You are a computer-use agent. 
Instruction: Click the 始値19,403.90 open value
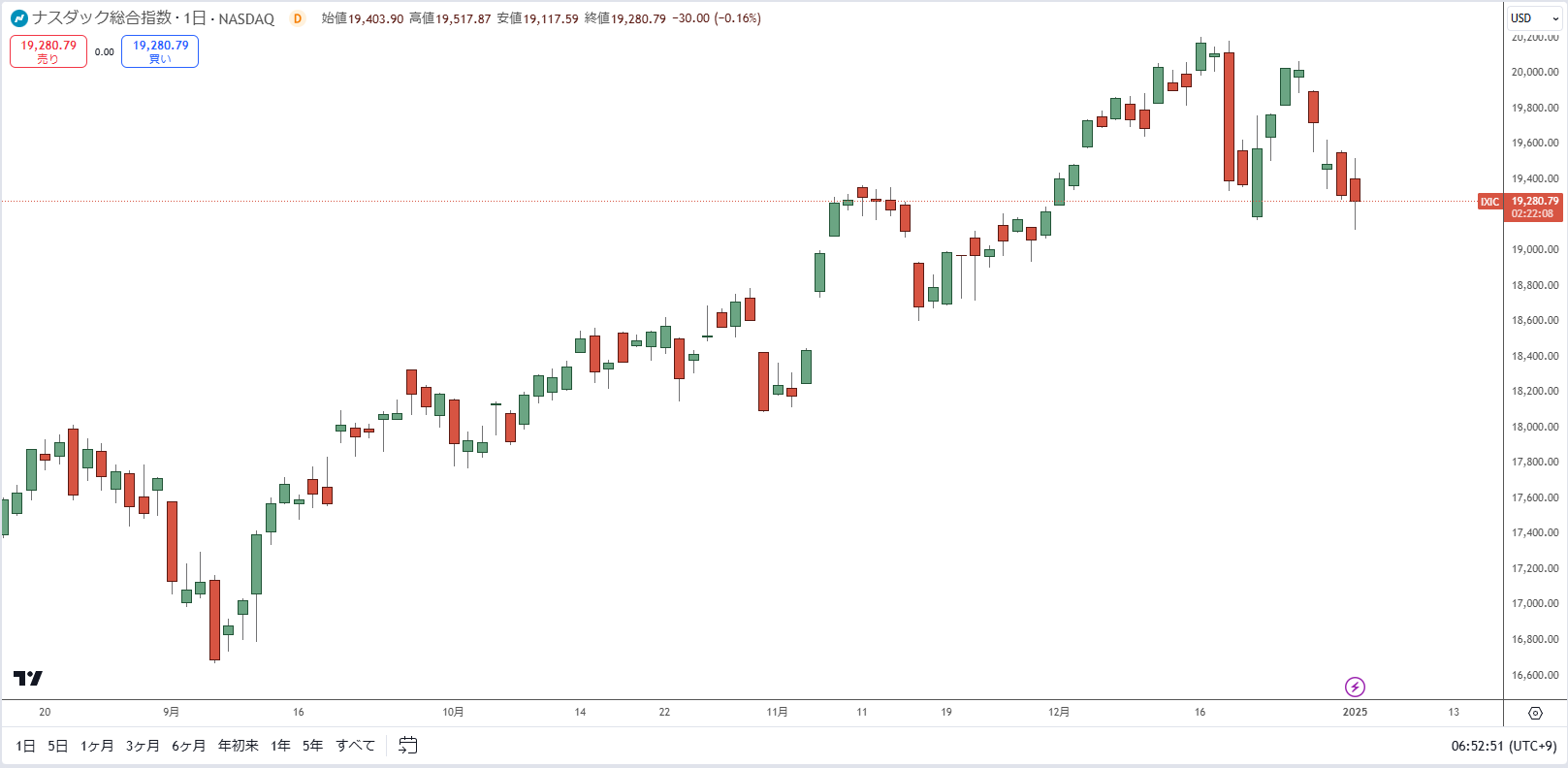click(363, 18)
